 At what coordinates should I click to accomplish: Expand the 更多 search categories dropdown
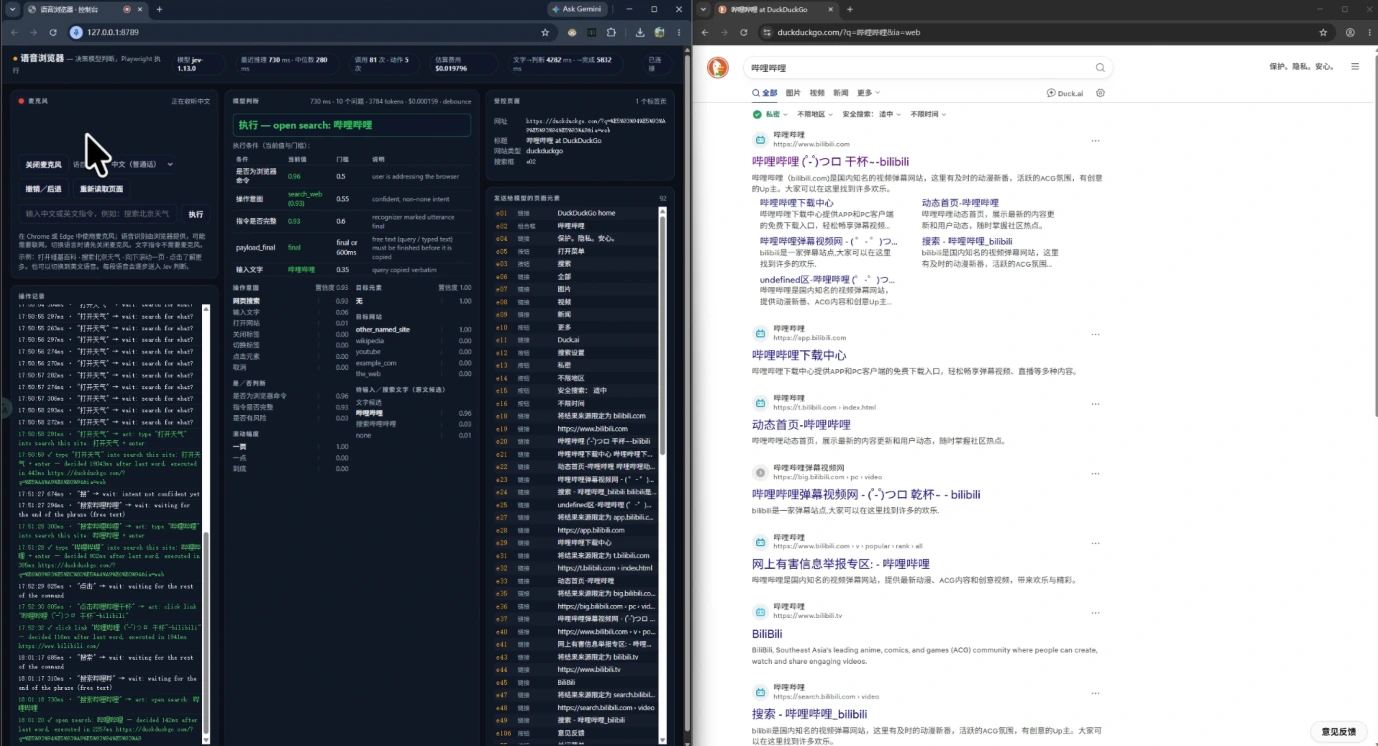(x=868, y=93)
